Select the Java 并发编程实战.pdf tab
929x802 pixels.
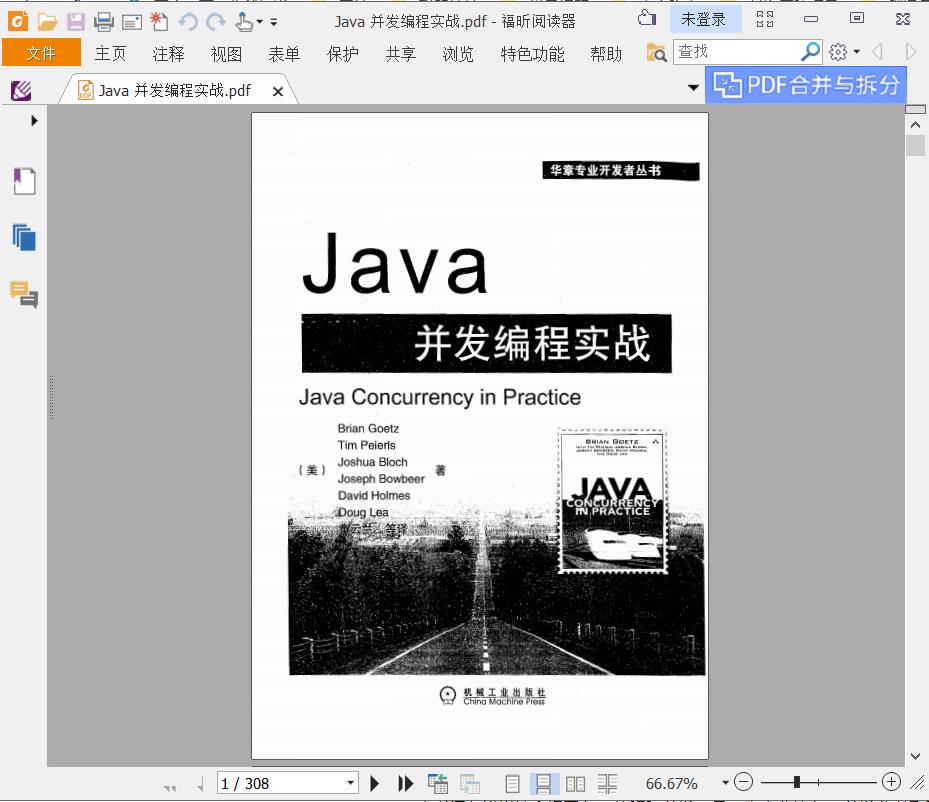(x=175, y=90)
